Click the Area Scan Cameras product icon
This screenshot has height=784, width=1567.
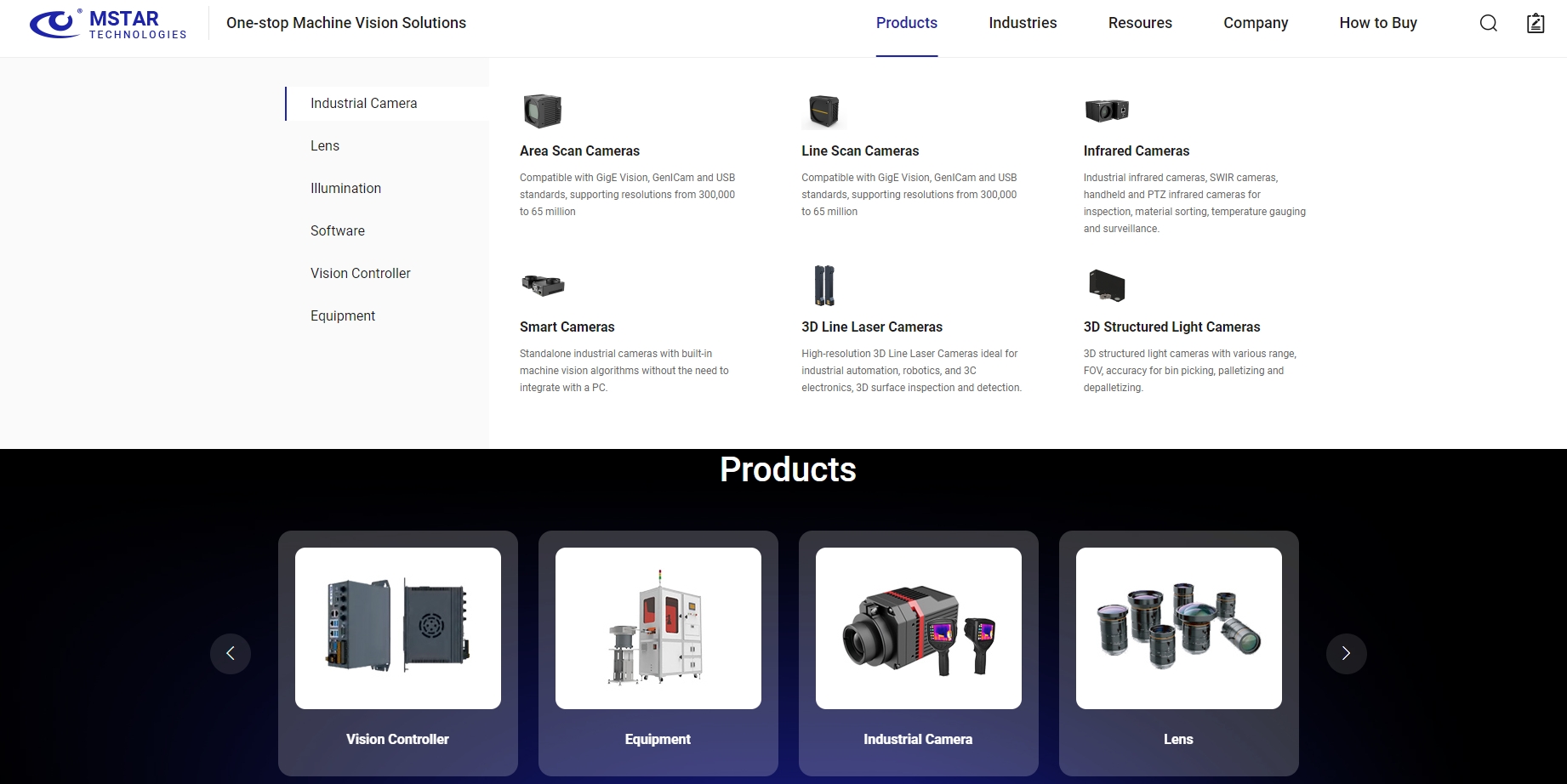[x=542, y=111]
